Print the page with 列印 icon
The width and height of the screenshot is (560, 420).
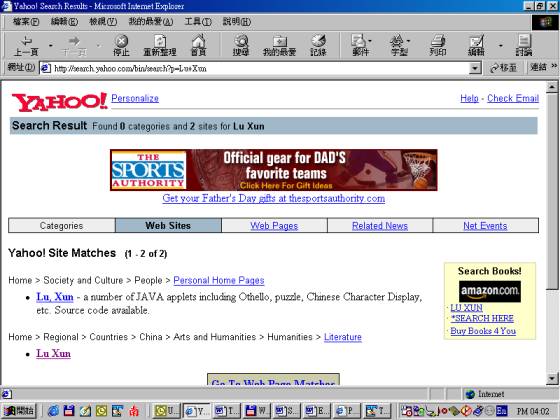(438, 46)
